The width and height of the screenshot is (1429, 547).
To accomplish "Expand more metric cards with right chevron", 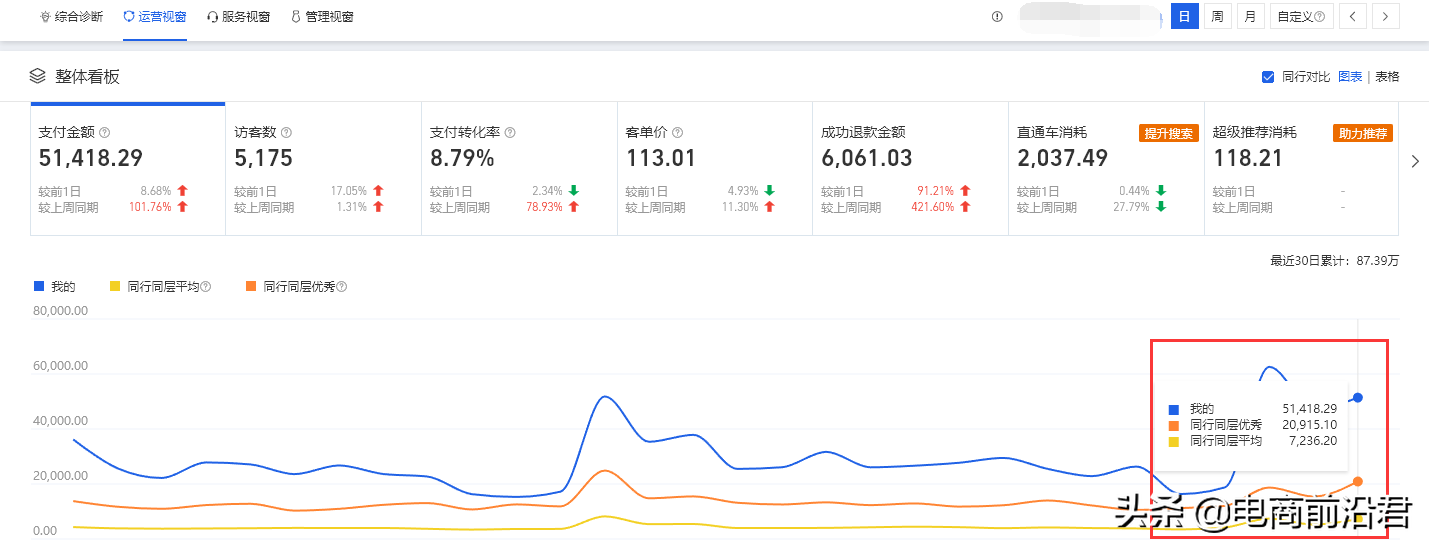I will pos(1414,161).
